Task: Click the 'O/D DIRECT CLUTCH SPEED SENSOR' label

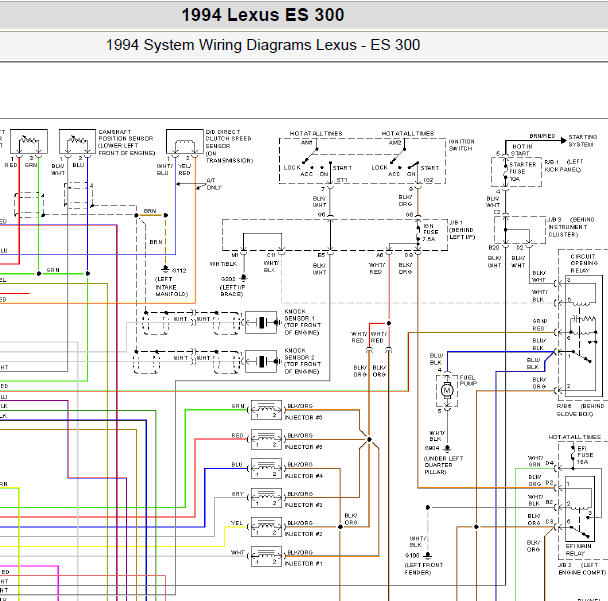Action: (x=229, y=146)
